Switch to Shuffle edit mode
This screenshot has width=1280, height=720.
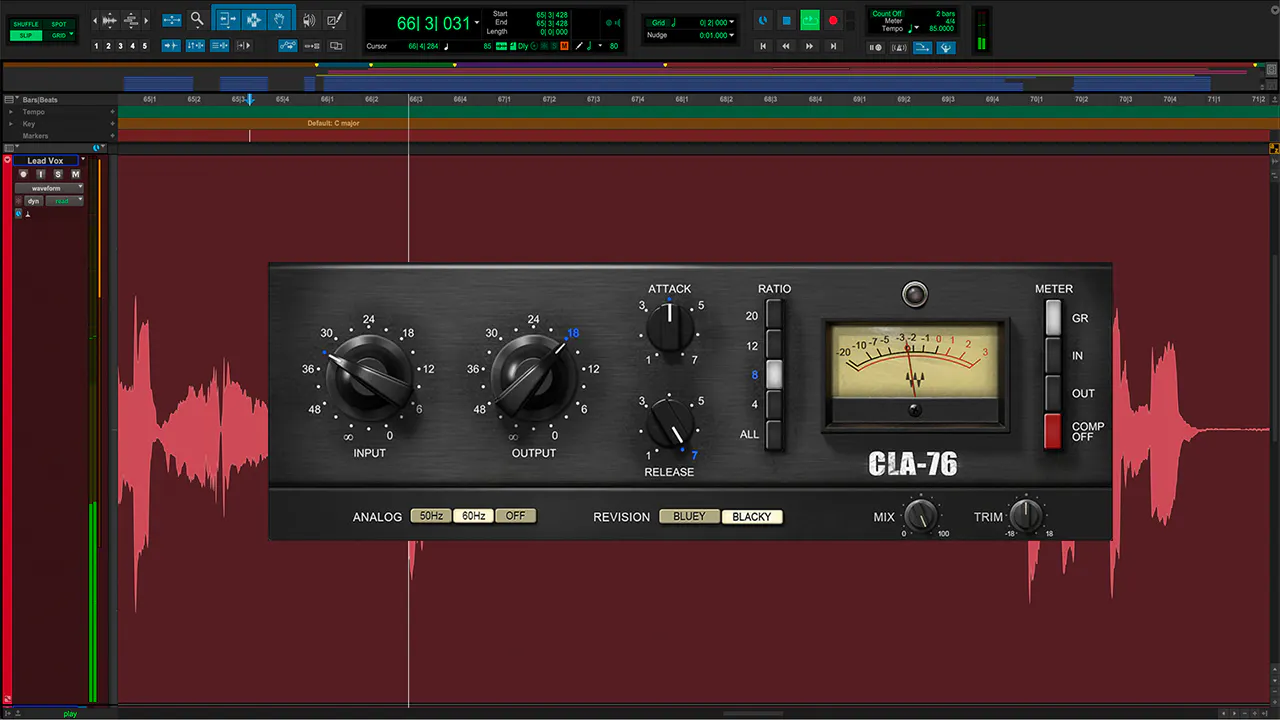pyautogui.click(x=28, y=23)
